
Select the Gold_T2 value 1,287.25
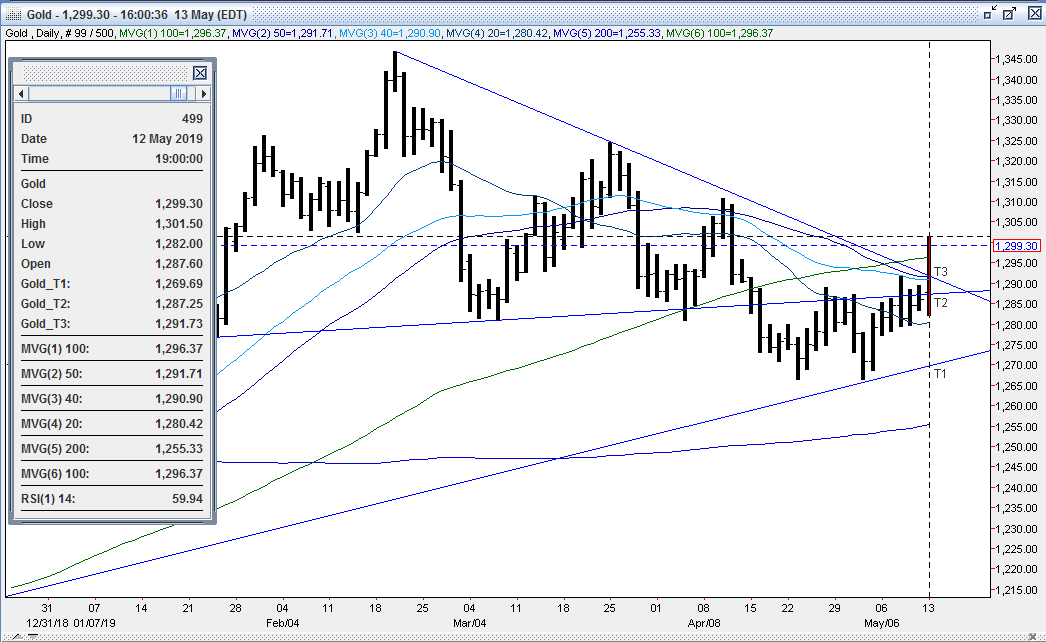[179, 304]
